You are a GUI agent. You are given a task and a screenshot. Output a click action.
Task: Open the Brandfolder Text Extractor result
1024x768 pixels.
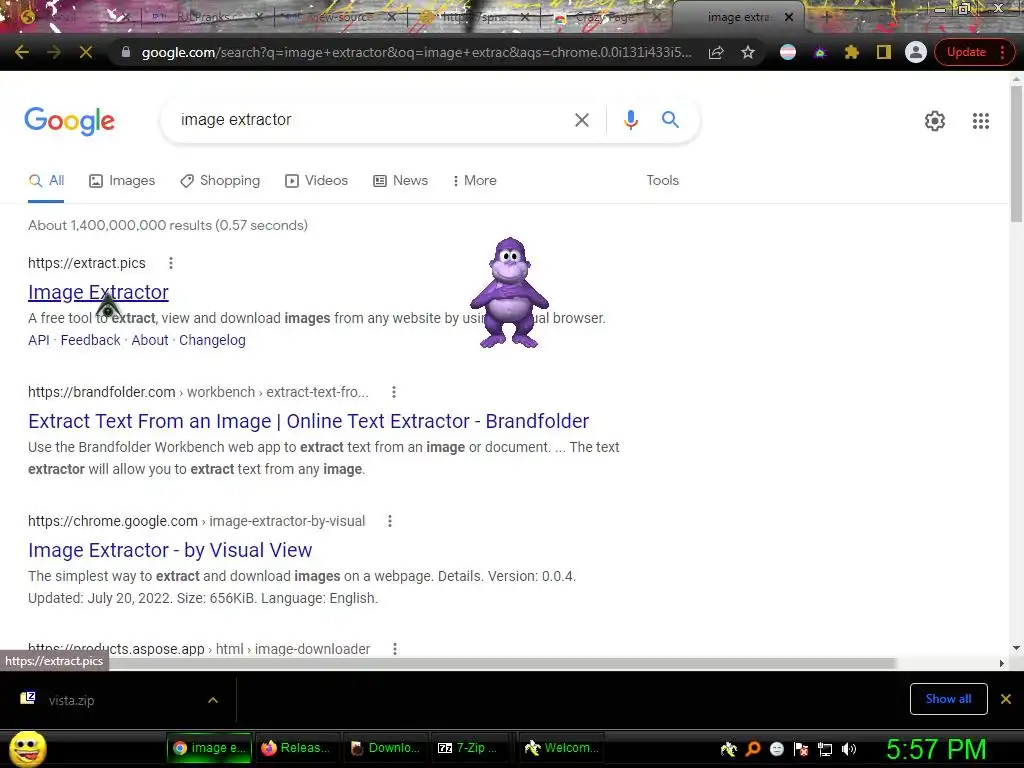tap(308, 421)
